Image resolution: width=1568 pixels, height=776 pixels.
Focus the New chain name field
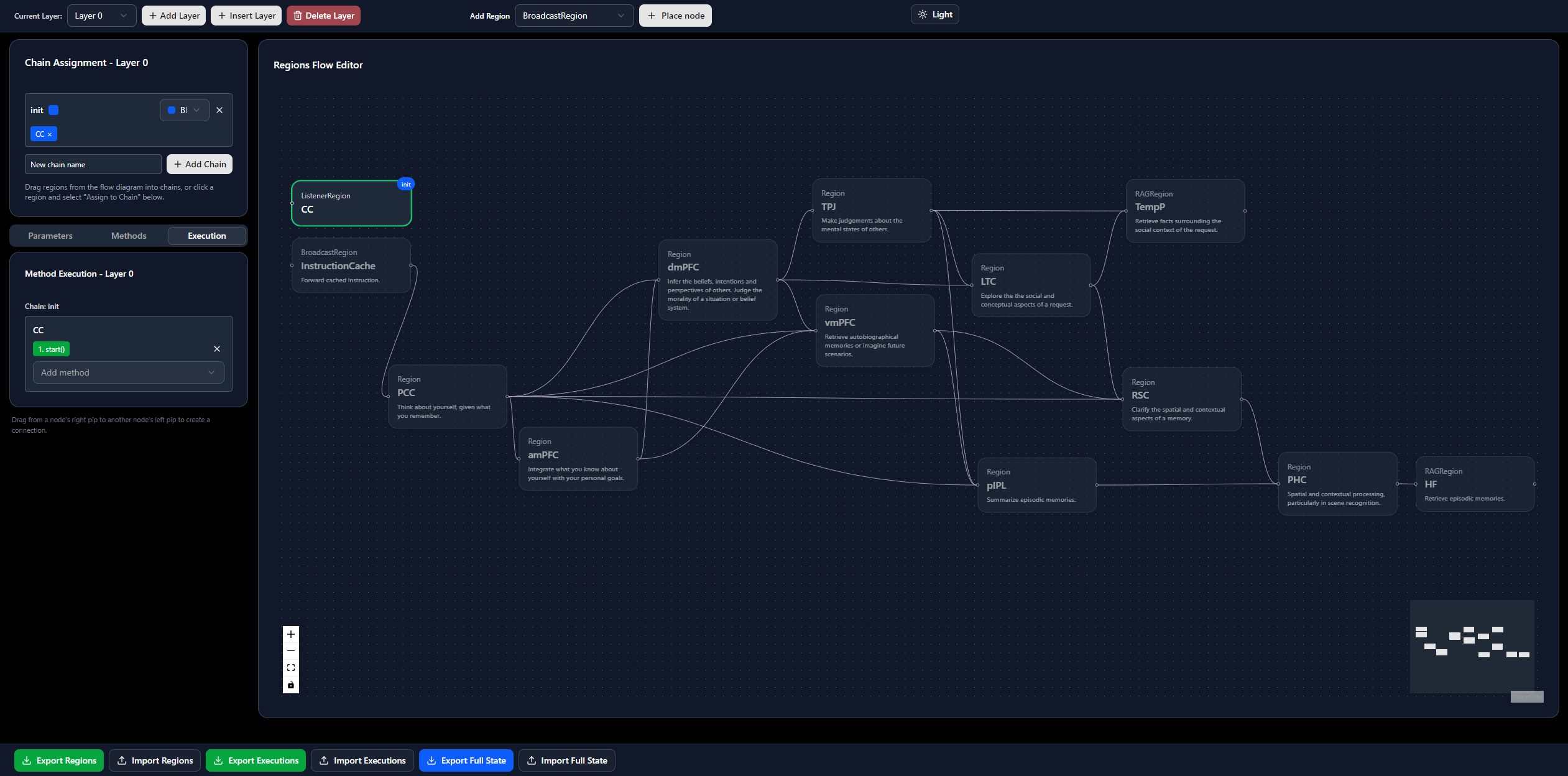(x=93, y=164)
